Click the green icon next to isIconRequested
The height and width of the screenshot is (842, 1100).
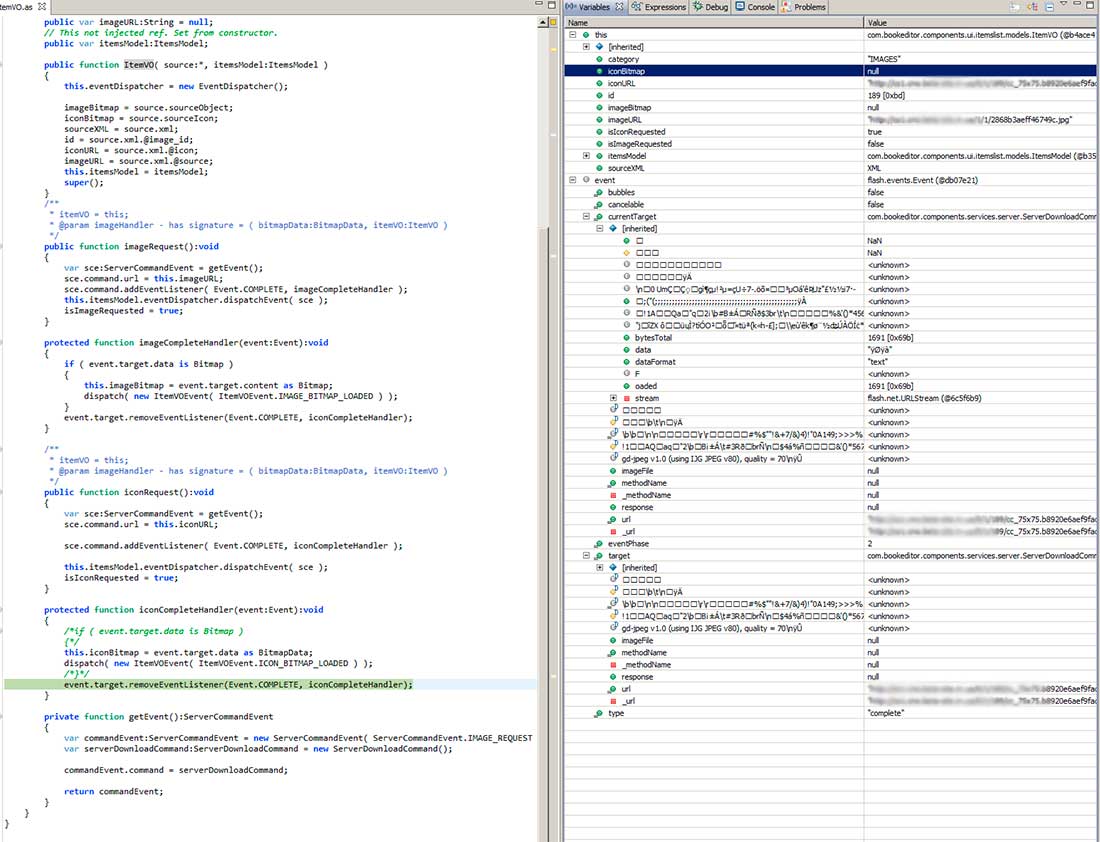pyautogui.click(x=599, y=131)
